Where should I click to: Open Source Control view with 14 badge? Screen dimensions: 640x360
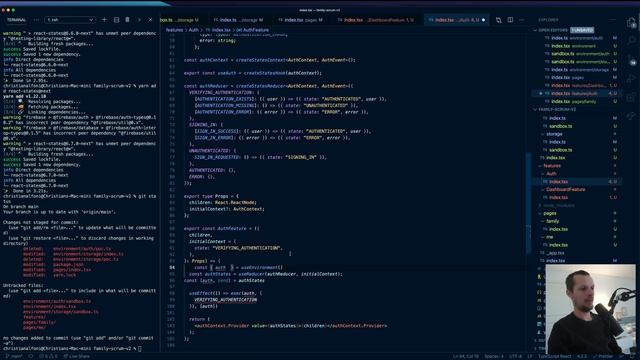[x=631, y=60]
